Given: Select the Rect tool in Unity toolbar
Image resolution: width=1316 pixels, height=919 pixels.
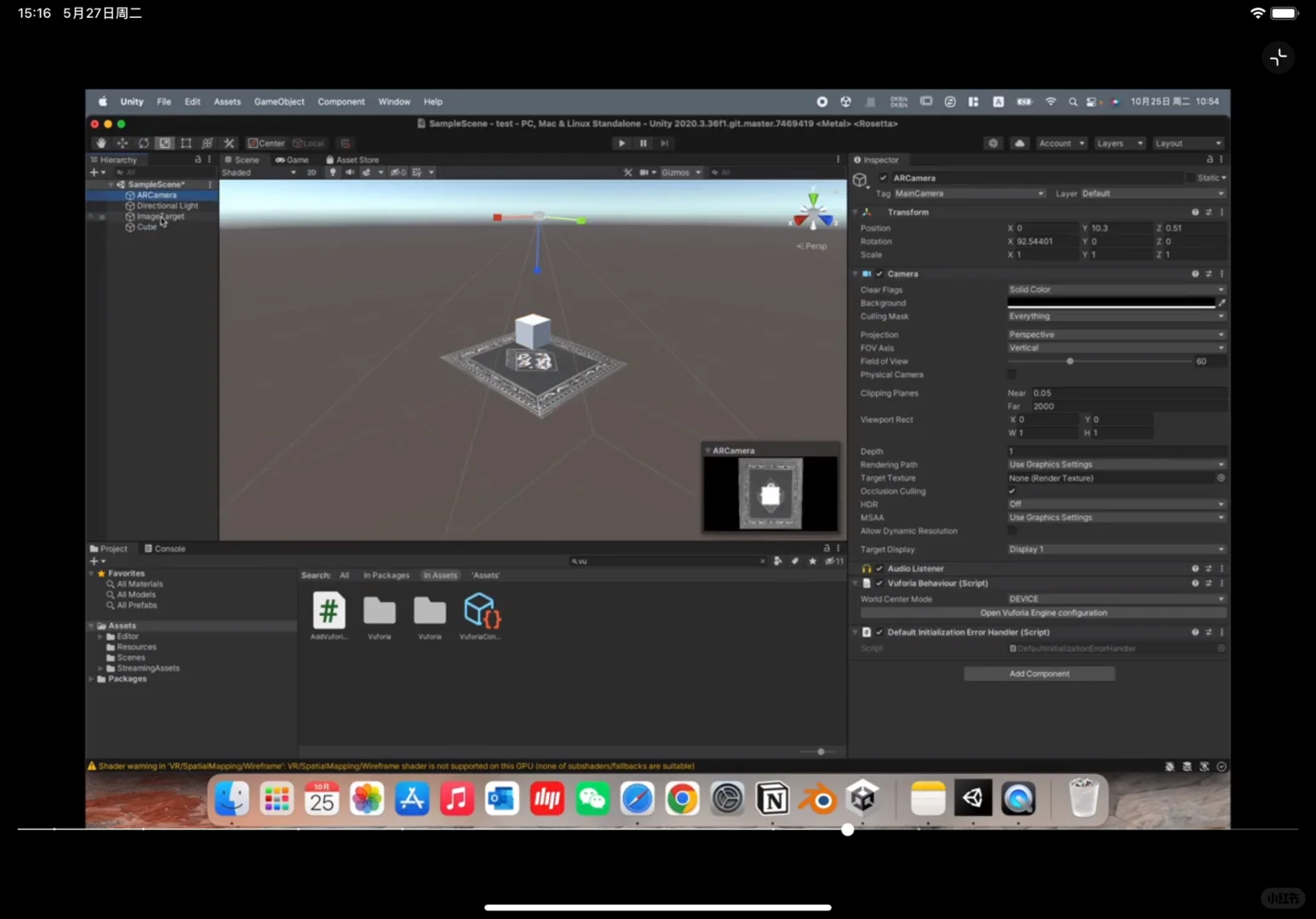Looking at the screenshot, I should click(186, 143).
